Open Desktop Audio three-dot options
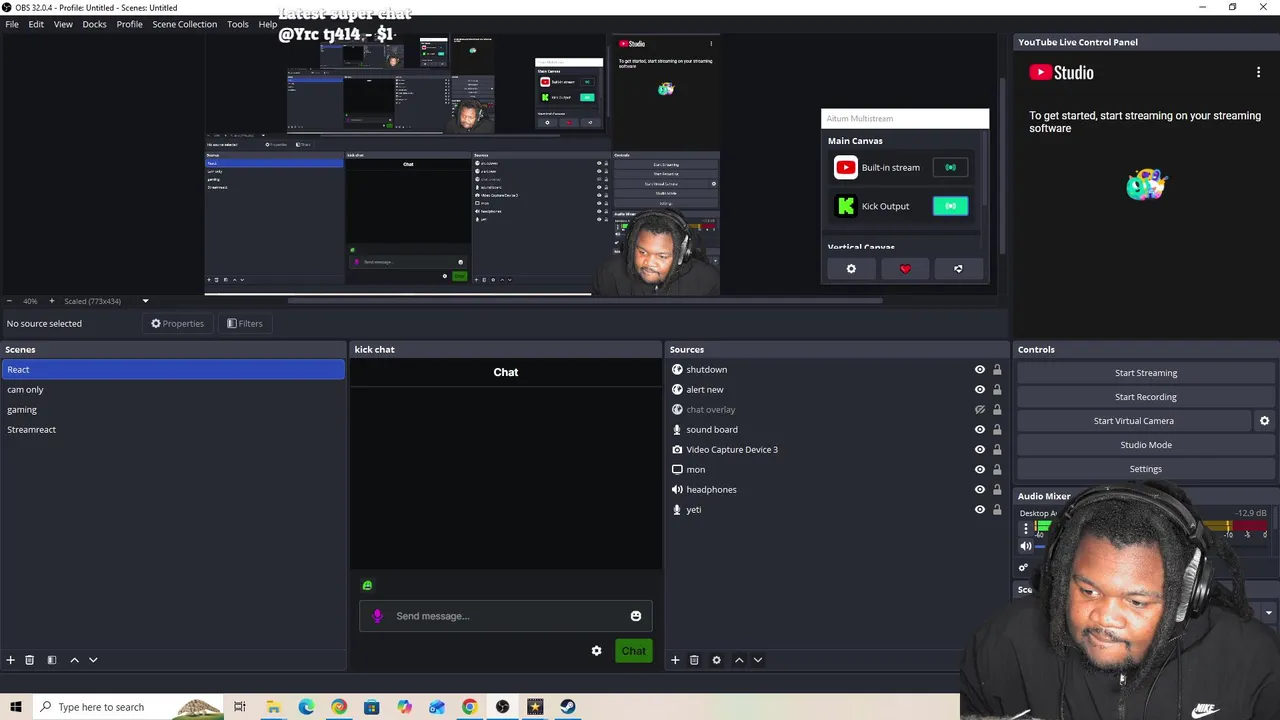Viewport: 1280px width, 720px height. pyautogui.click(x=1025, y=528)
